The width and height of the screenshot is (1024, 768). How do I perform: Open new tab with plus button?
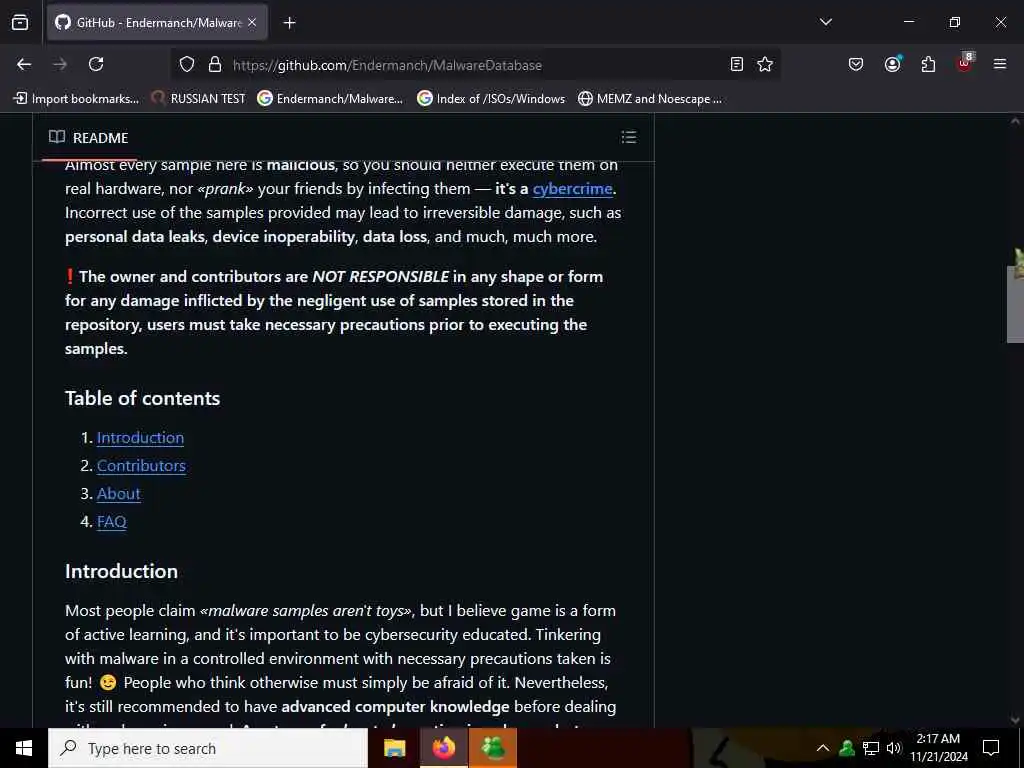coord(289,23)
